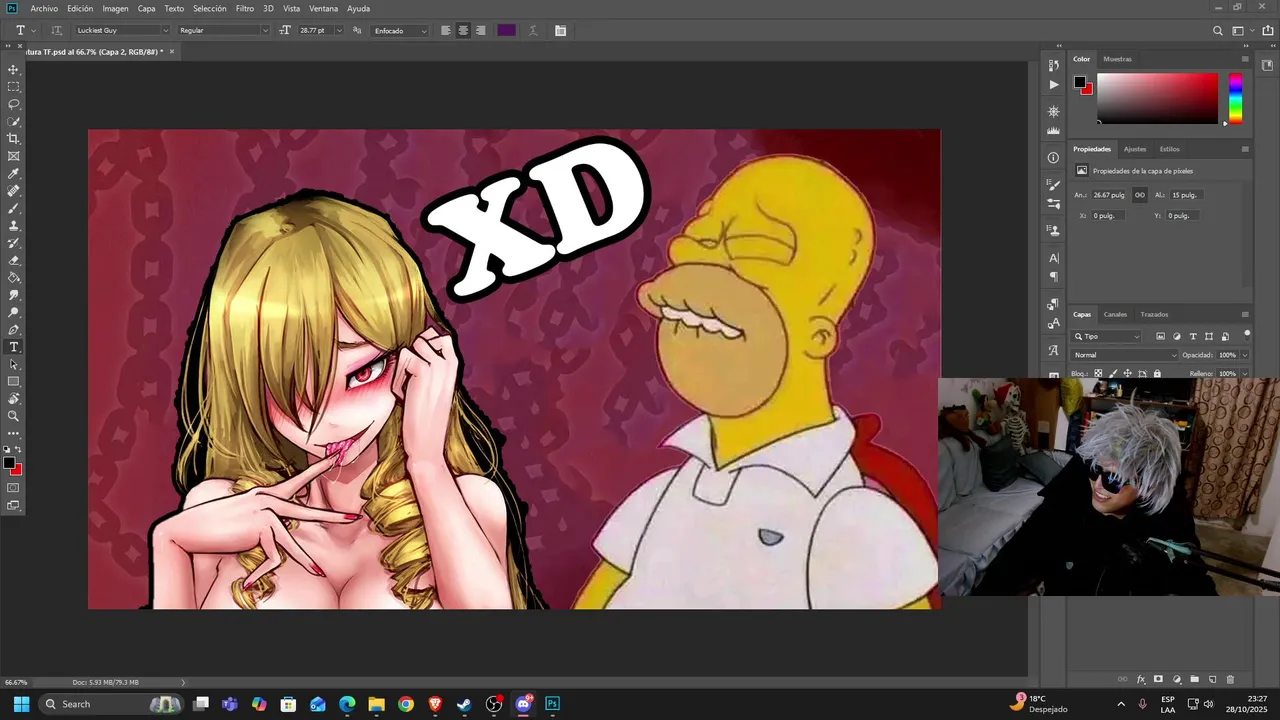Open the Ventana menu
The width and height of the screenshot is (1280, 720).
coord(323,8)
